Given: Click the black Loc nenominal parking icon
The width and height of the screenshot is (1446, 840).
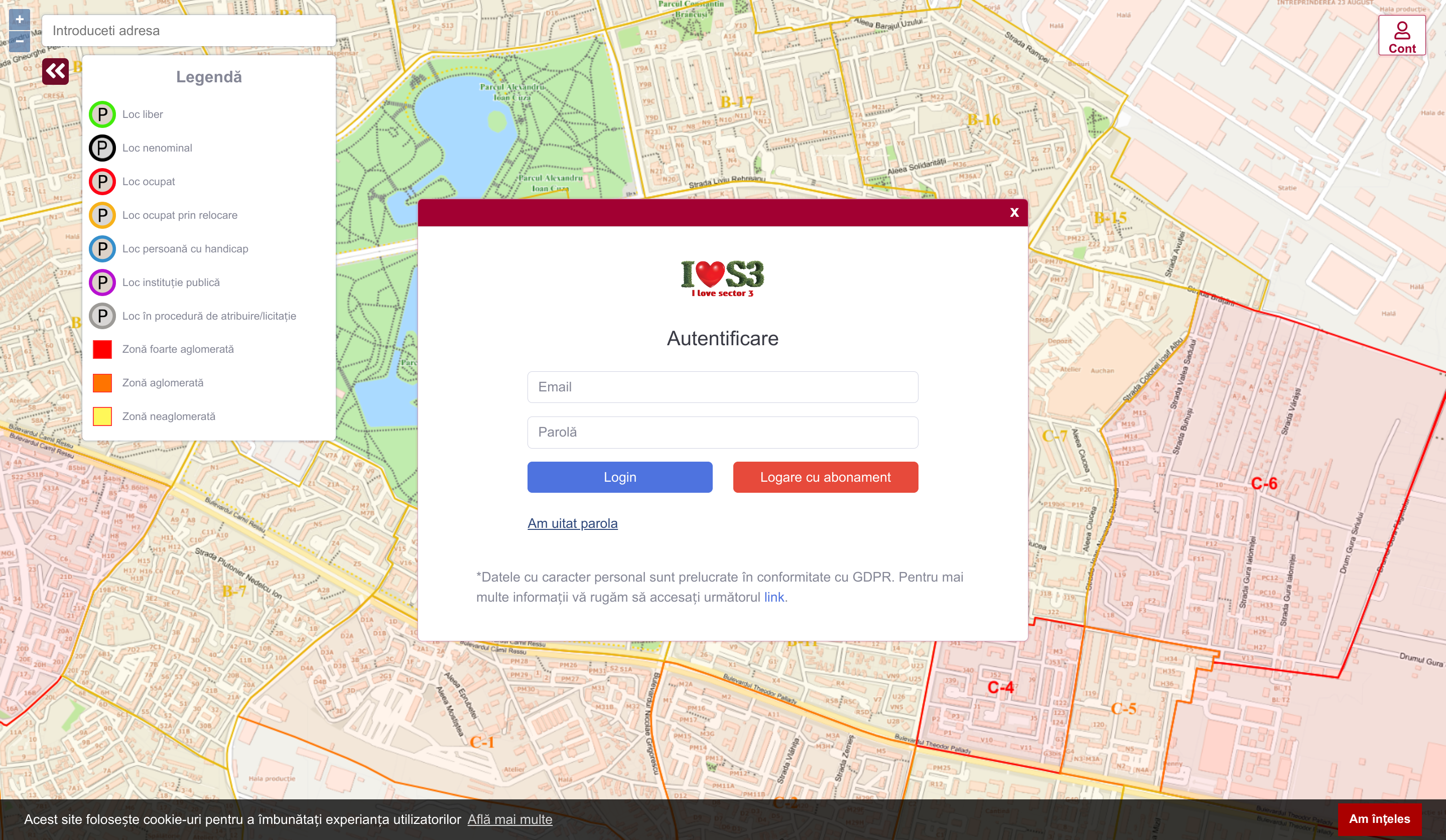Looking at the screenshot, I should [x=102, y=148].
